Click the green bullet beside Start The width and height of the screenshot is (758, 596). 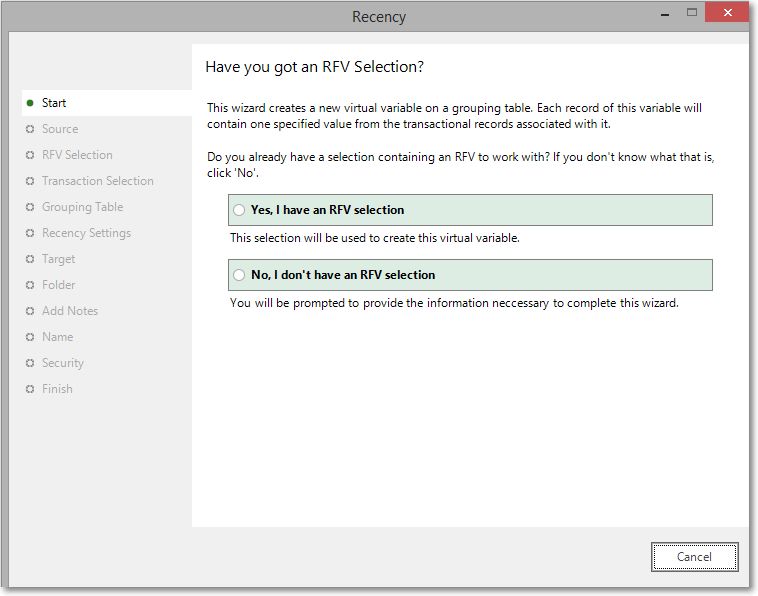click(30, 103)
